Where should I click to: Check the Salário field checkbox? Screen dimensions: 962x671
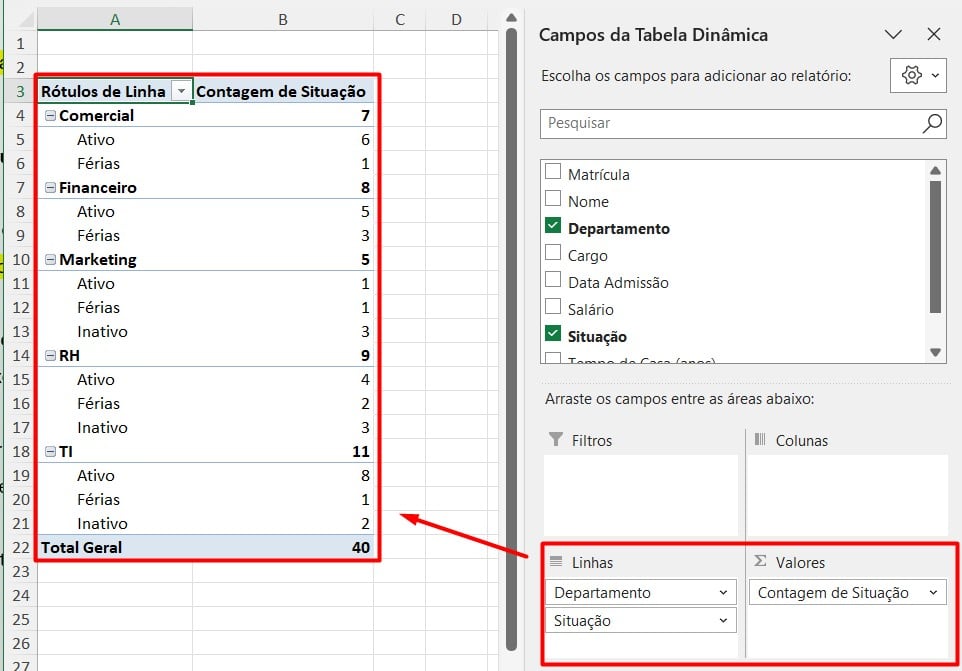[553, 307]
